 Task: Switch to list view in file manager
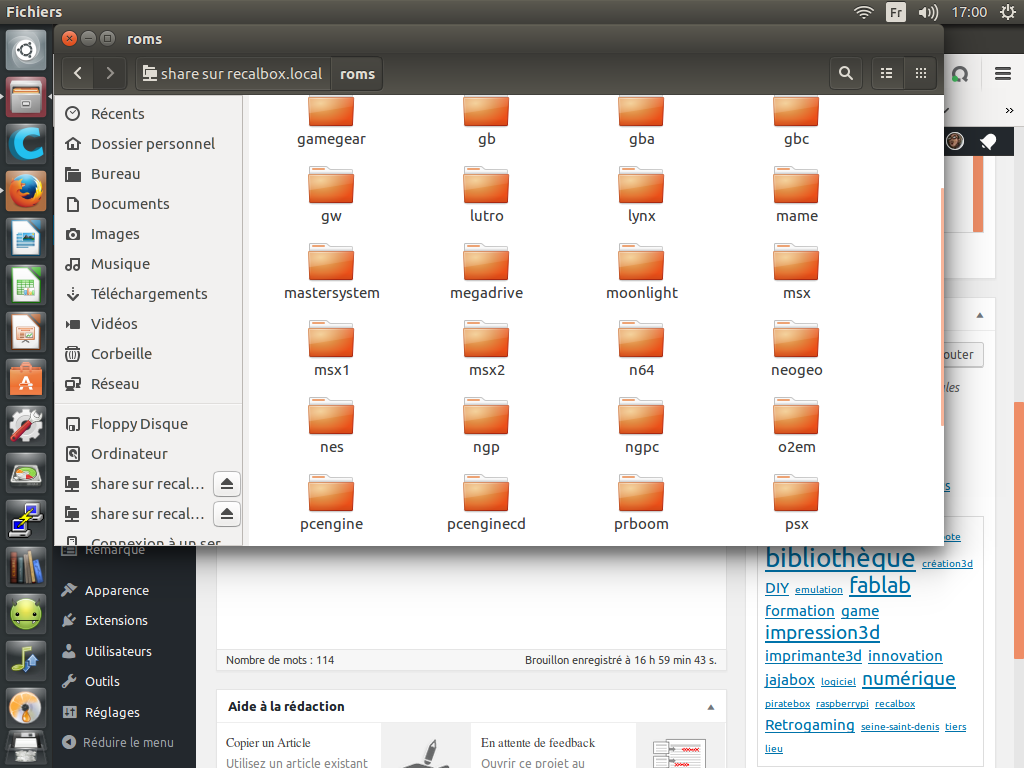(x=886, y=73)
